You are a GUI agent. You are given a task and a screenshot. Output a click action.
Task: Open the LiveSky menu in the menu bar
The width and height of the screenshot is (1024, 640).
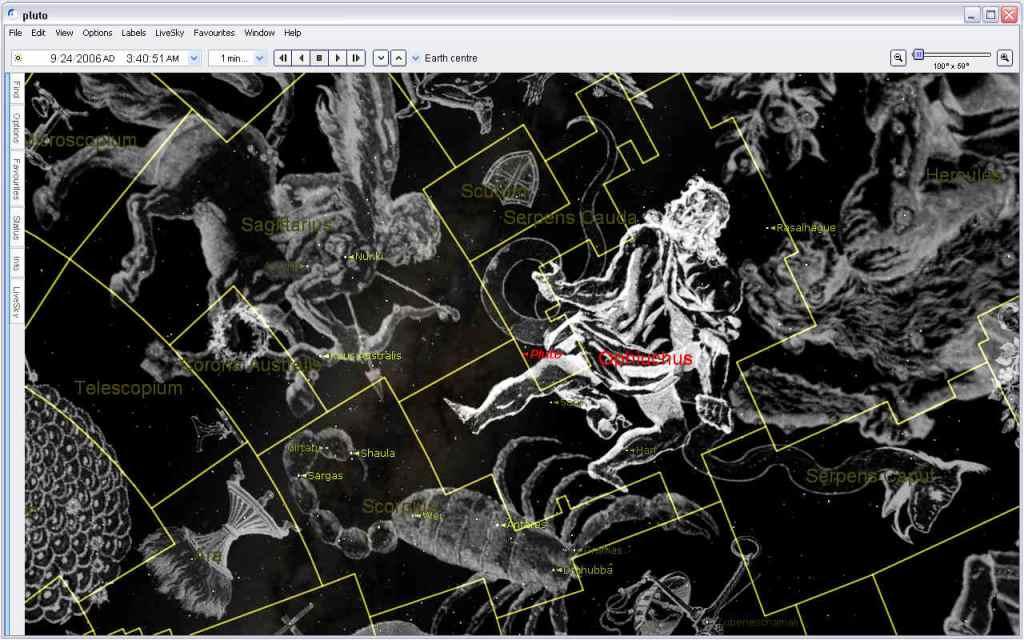point(170,33)
